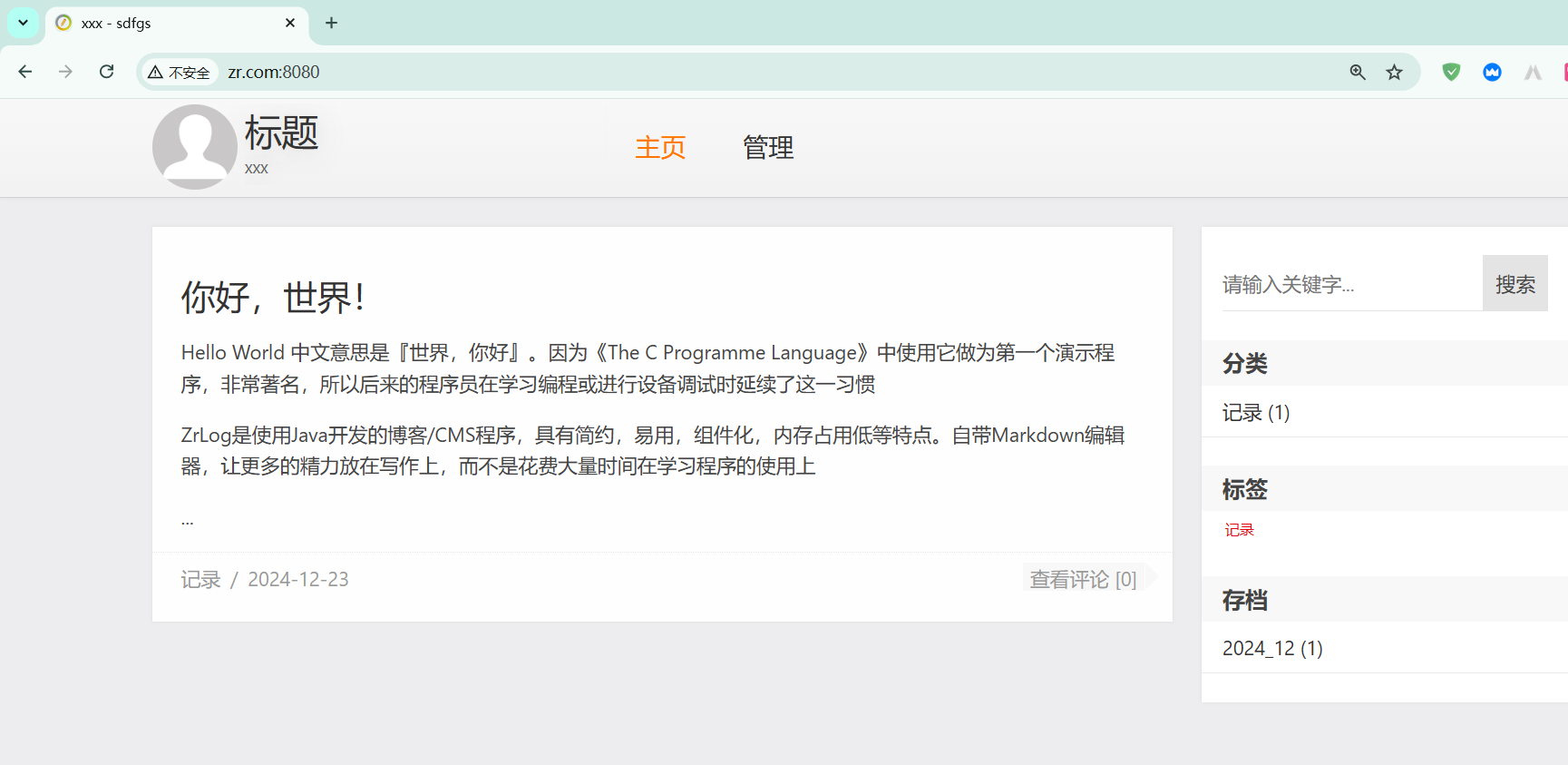The image size is (1568, 765).
Task: Open the green shield extension
Action: pyautogui.click(x=1452, y=72)
